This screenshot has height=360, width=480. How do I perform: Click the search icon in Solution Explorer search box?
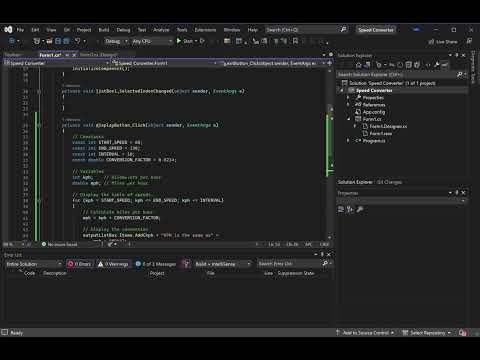pyautogui.click(x=459, y=75)
